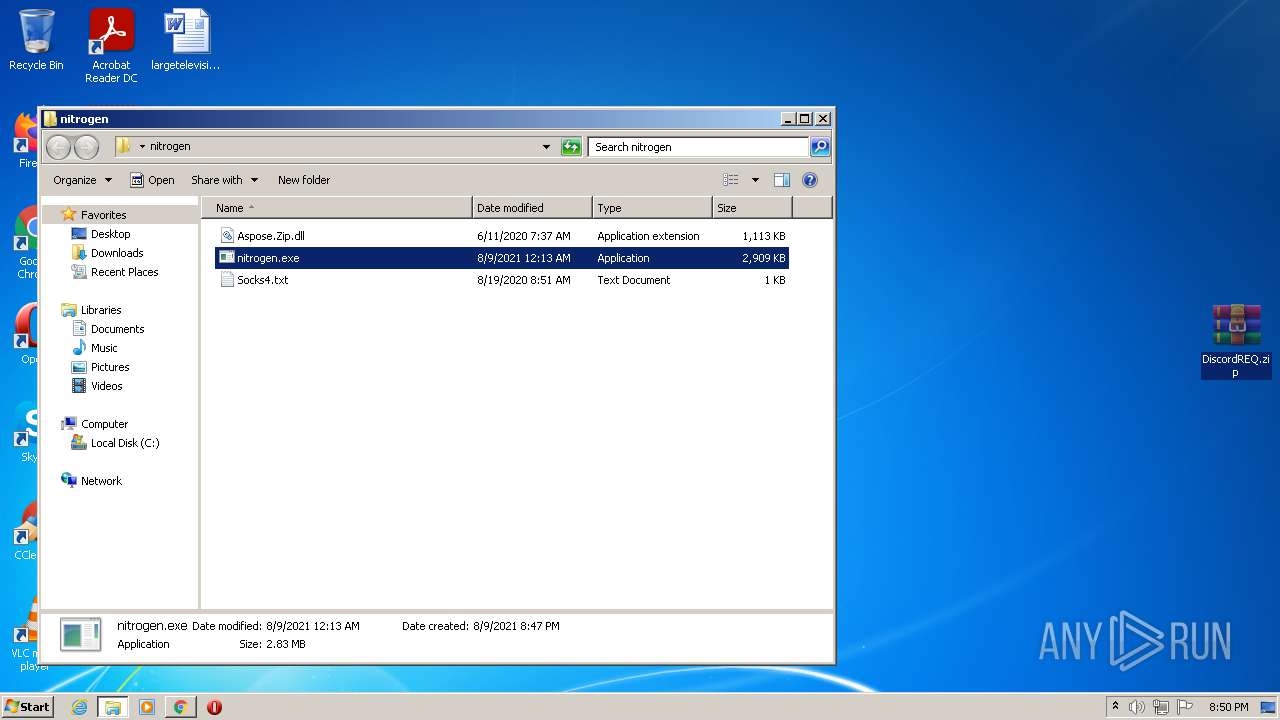Image resolution: width=1280 pixels, height=720 pixels.
Task: Open Downloads in the navigation pane
Action: tap(117, 253)
